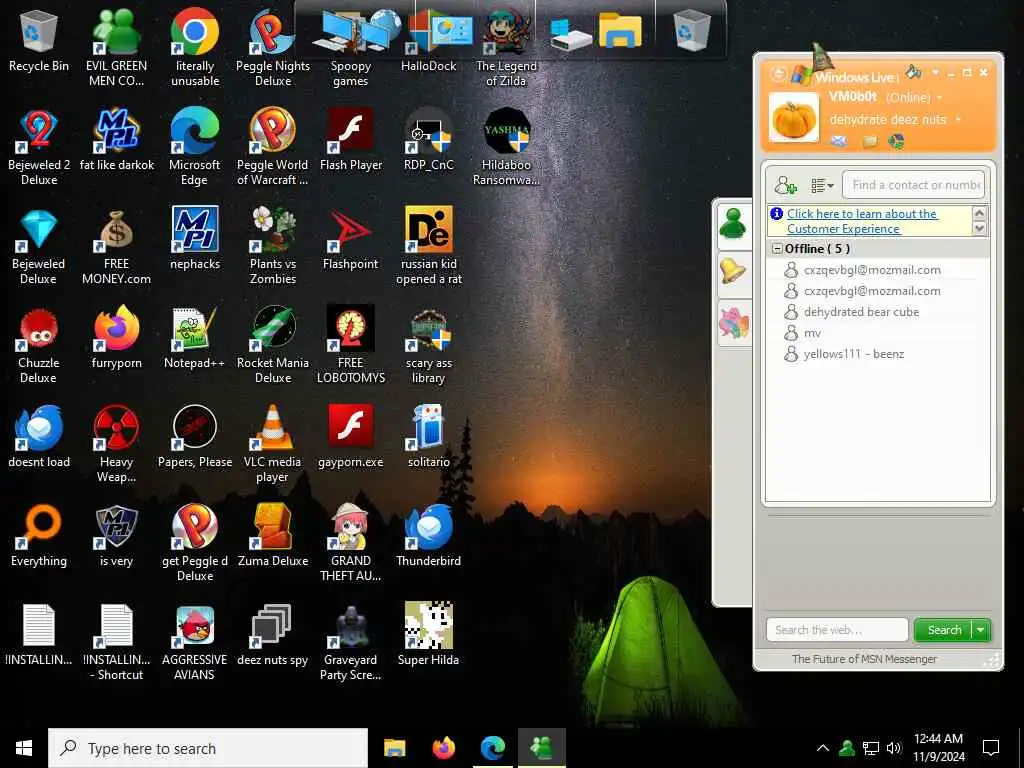Open the notification center icon
Viewport: 1024px width, 768px height.
coord(991,748)
